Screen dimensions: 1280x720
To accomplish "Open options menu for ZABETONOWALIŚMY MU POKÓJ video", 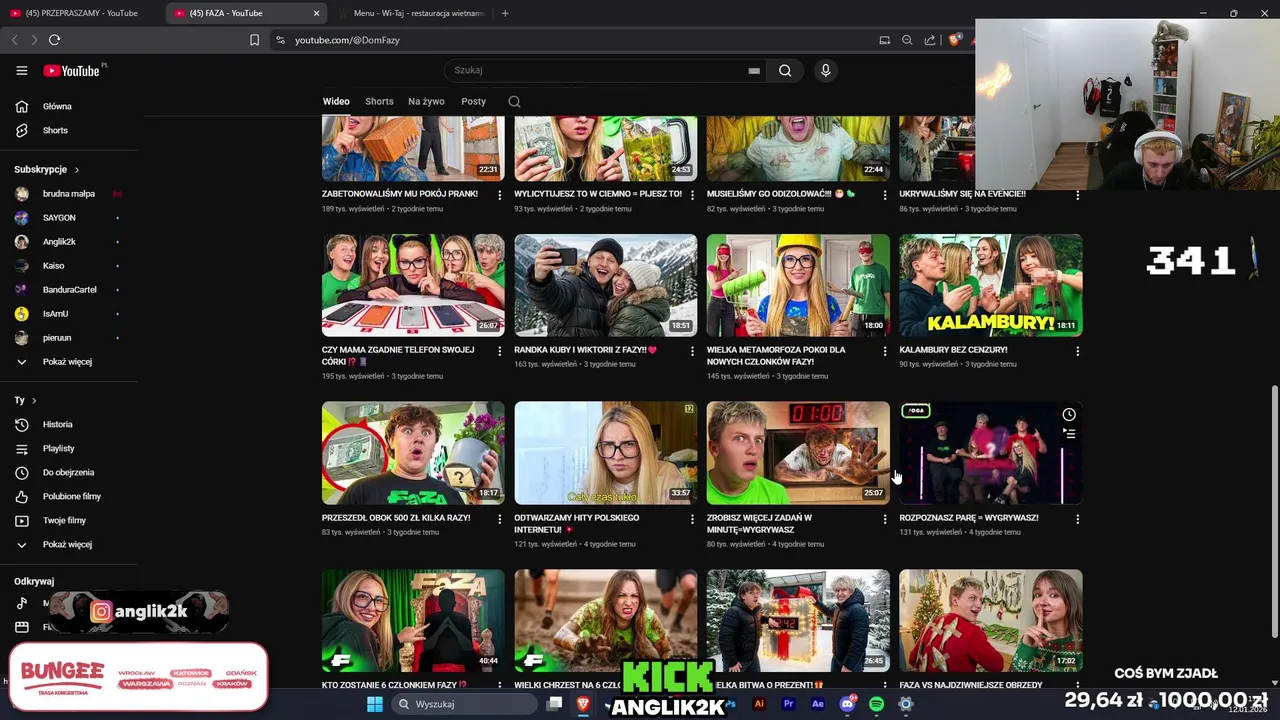I will pos(499,195).
